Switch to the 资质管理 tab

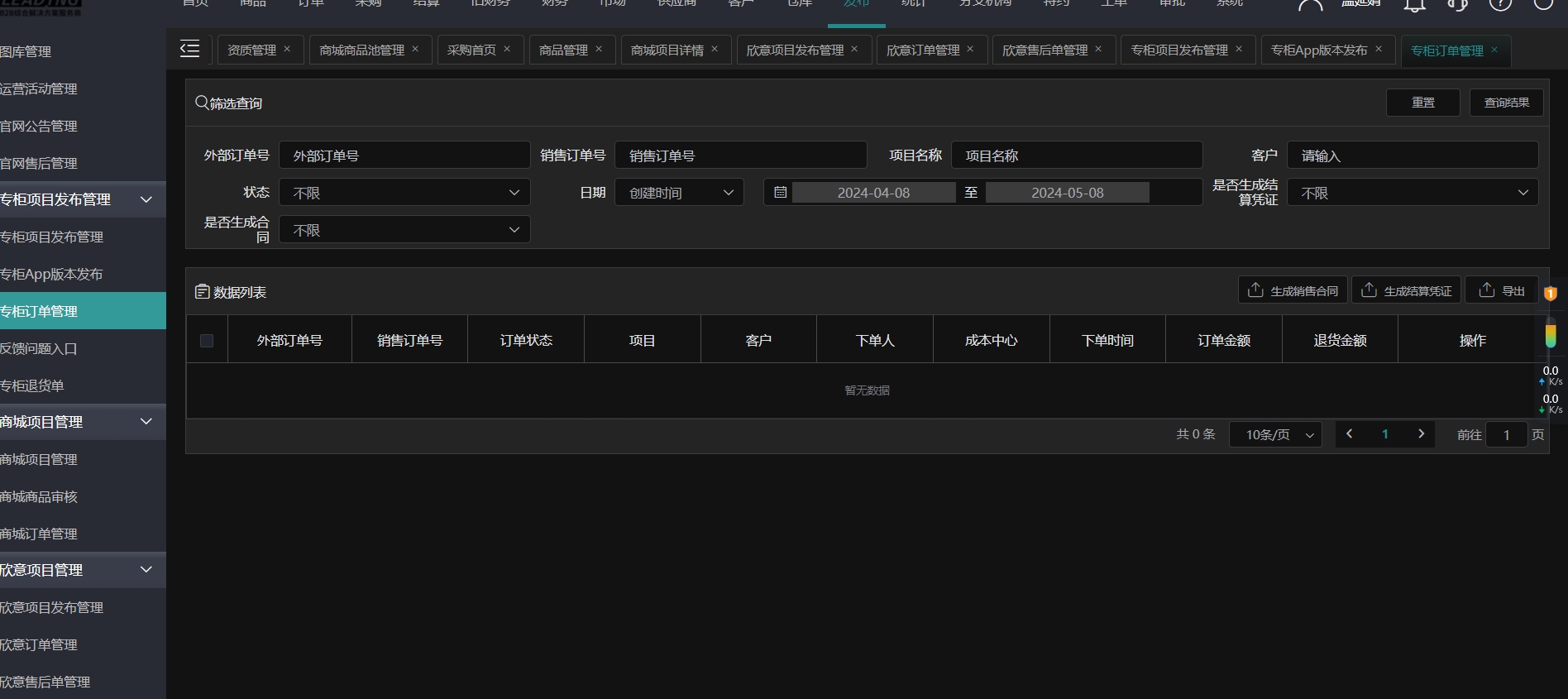252,50
